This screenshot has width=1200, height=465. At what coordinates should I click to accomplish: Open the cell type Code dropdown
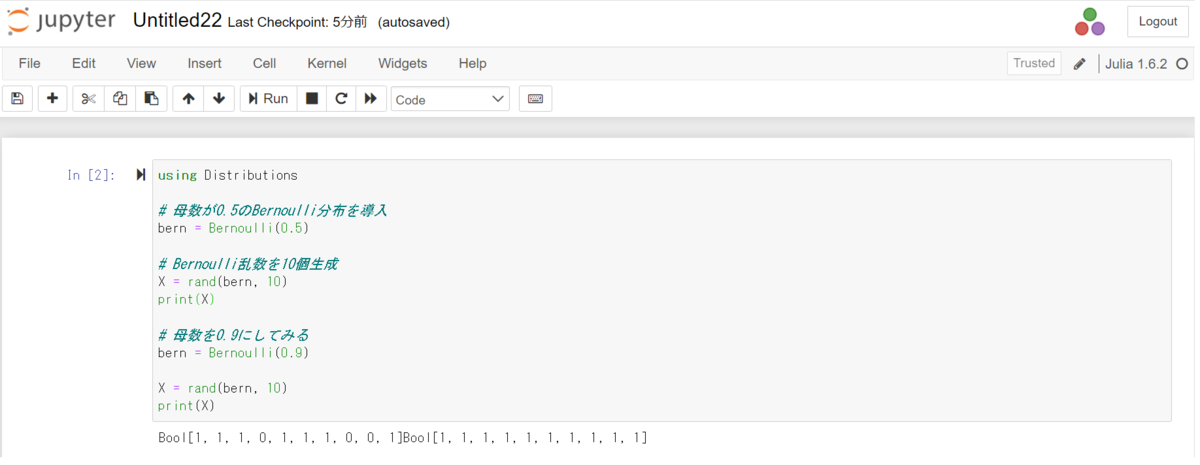coord(450,99)
